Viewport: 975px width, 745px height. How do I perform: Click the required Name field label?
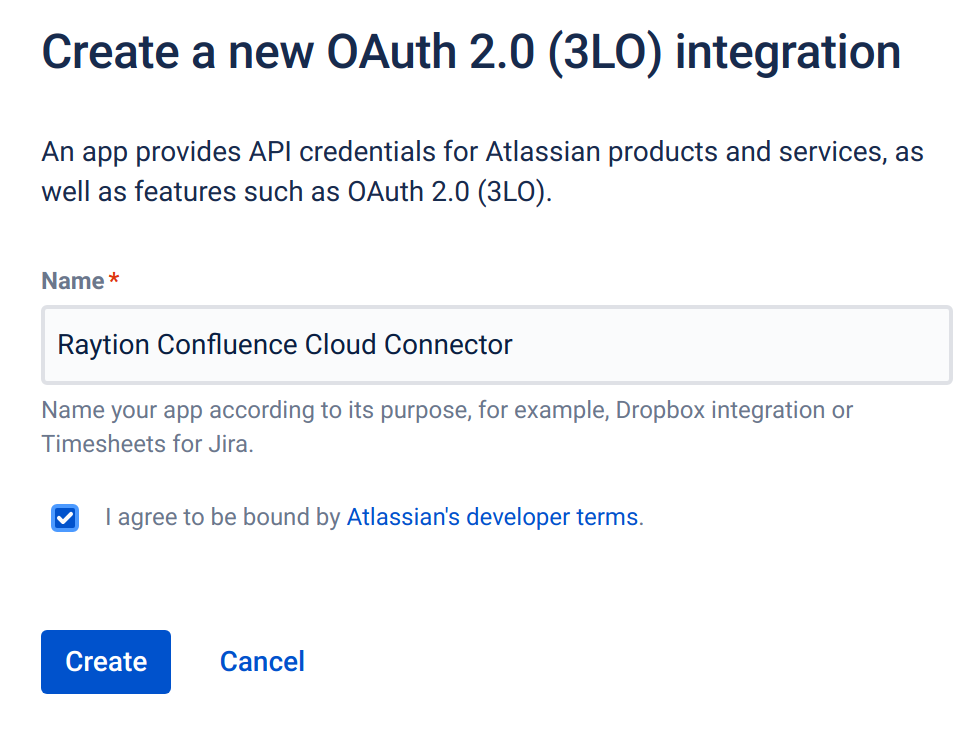(67, 281)
